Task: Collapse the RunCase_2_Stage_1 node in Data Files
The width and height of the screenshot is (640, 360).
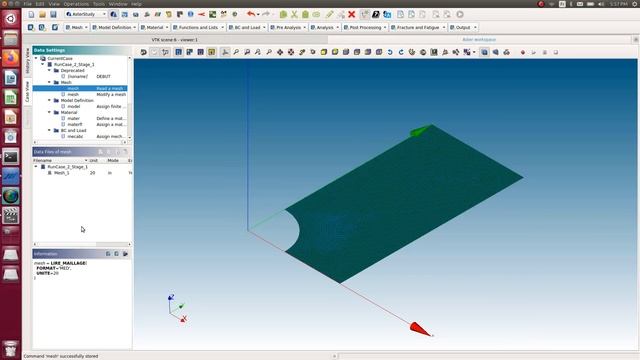Action: 36,167
